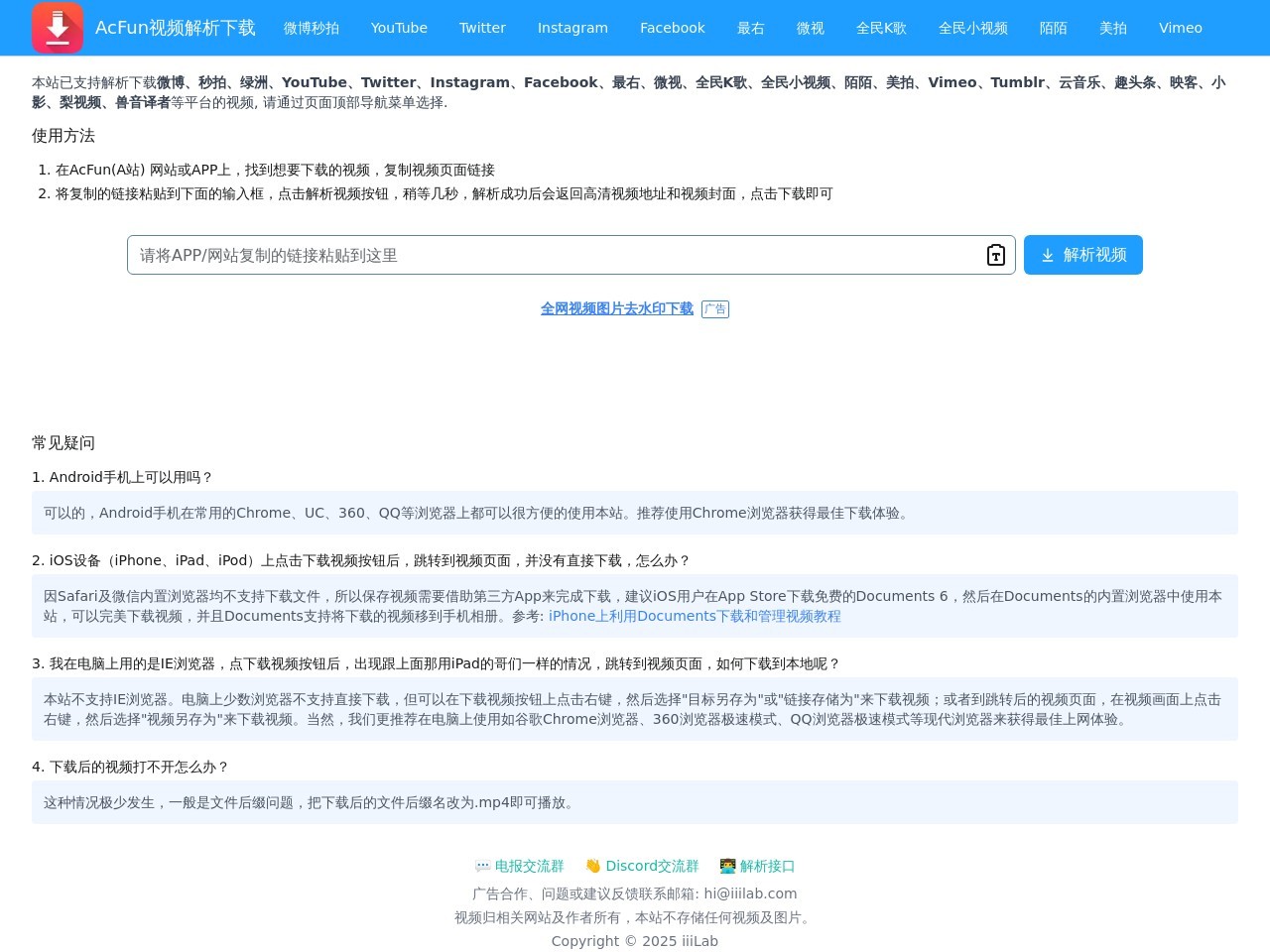Open the 陌陌 navigation link
Screen dimensions: 1270x952
tap(1053, 28)
